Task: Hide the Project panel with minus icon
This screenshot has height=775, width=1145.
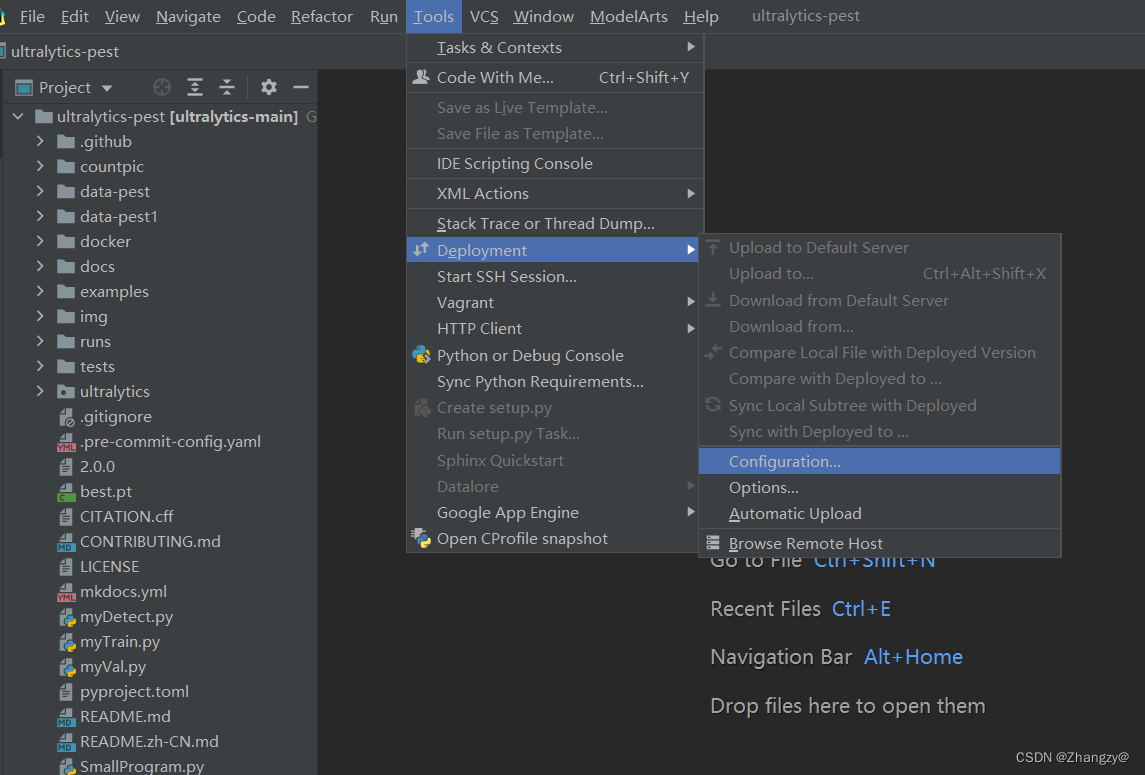Action: [x=301, y=88]
